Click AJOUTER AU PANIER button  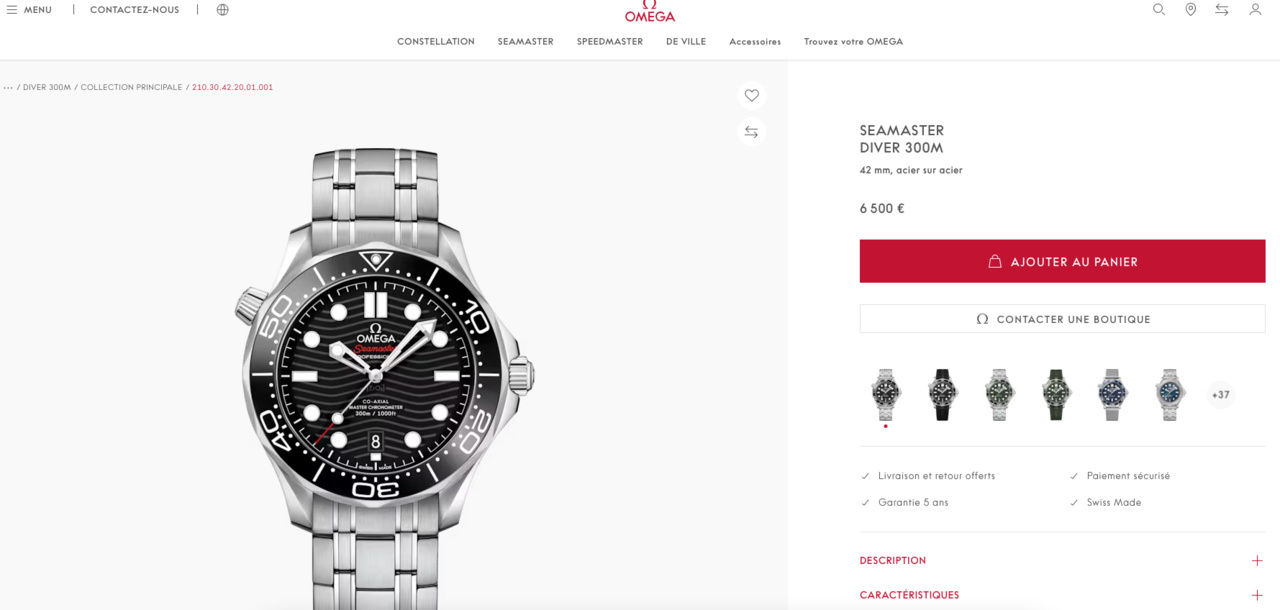[1062, 261]
